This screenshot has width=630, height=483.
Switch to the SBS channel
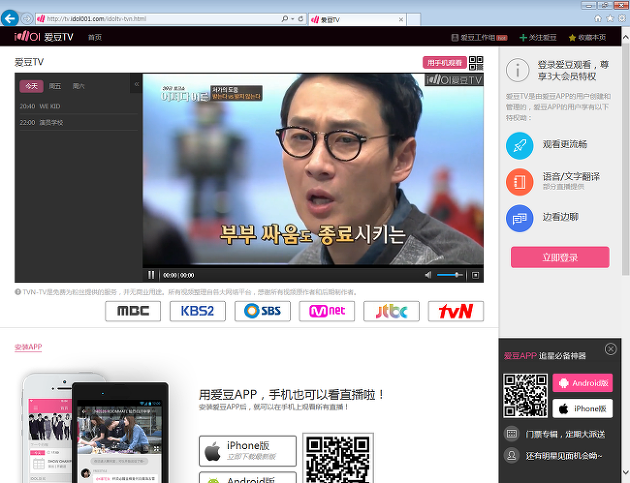[262, 311]
